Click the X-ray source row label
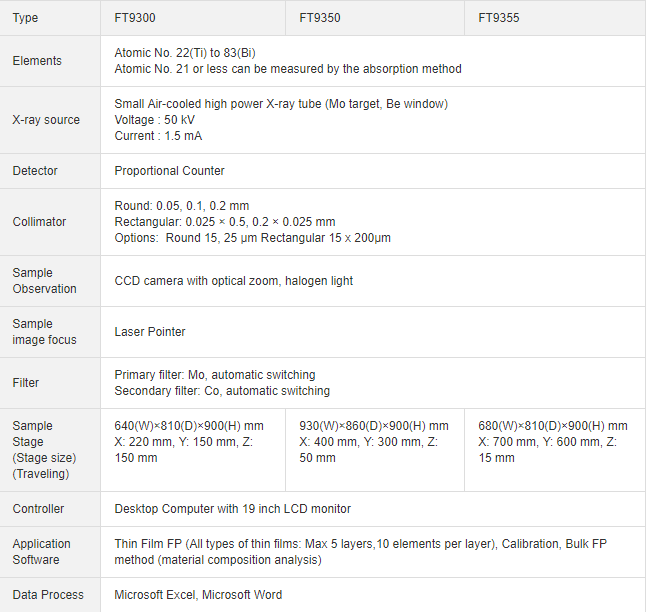 point(46,120)
